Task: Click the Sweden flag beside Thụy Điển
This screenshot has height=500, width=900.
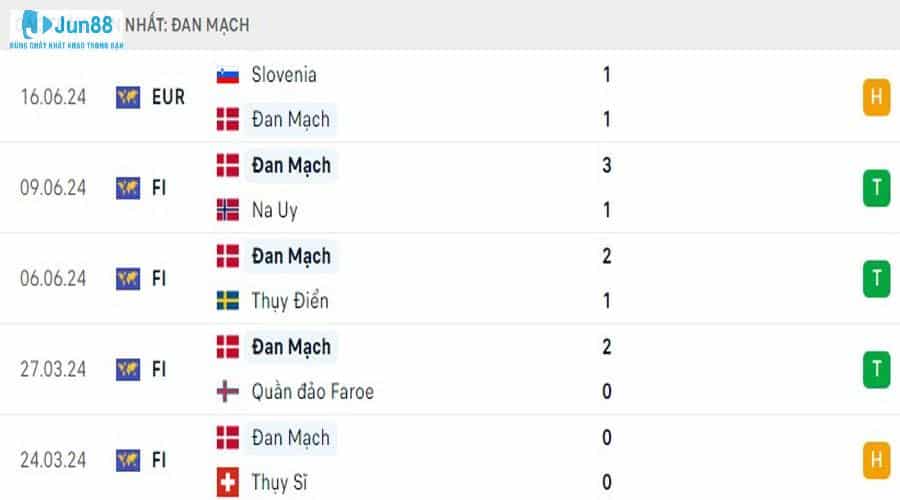Action: pos(228,301)
